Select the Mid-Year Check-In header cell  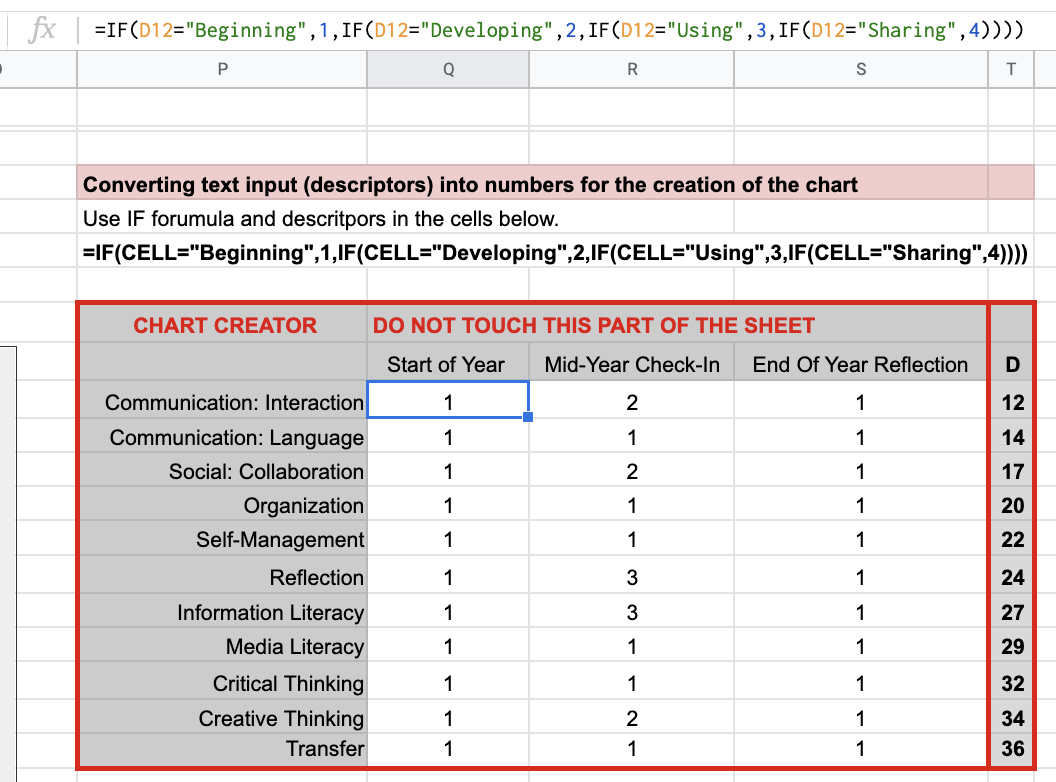632,365
